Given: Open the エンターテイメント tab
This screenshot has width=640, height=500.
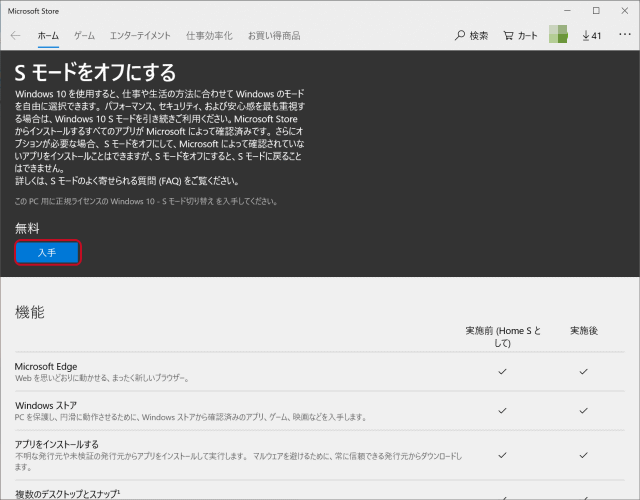Looking at the screenshot, I should (140, 36).
